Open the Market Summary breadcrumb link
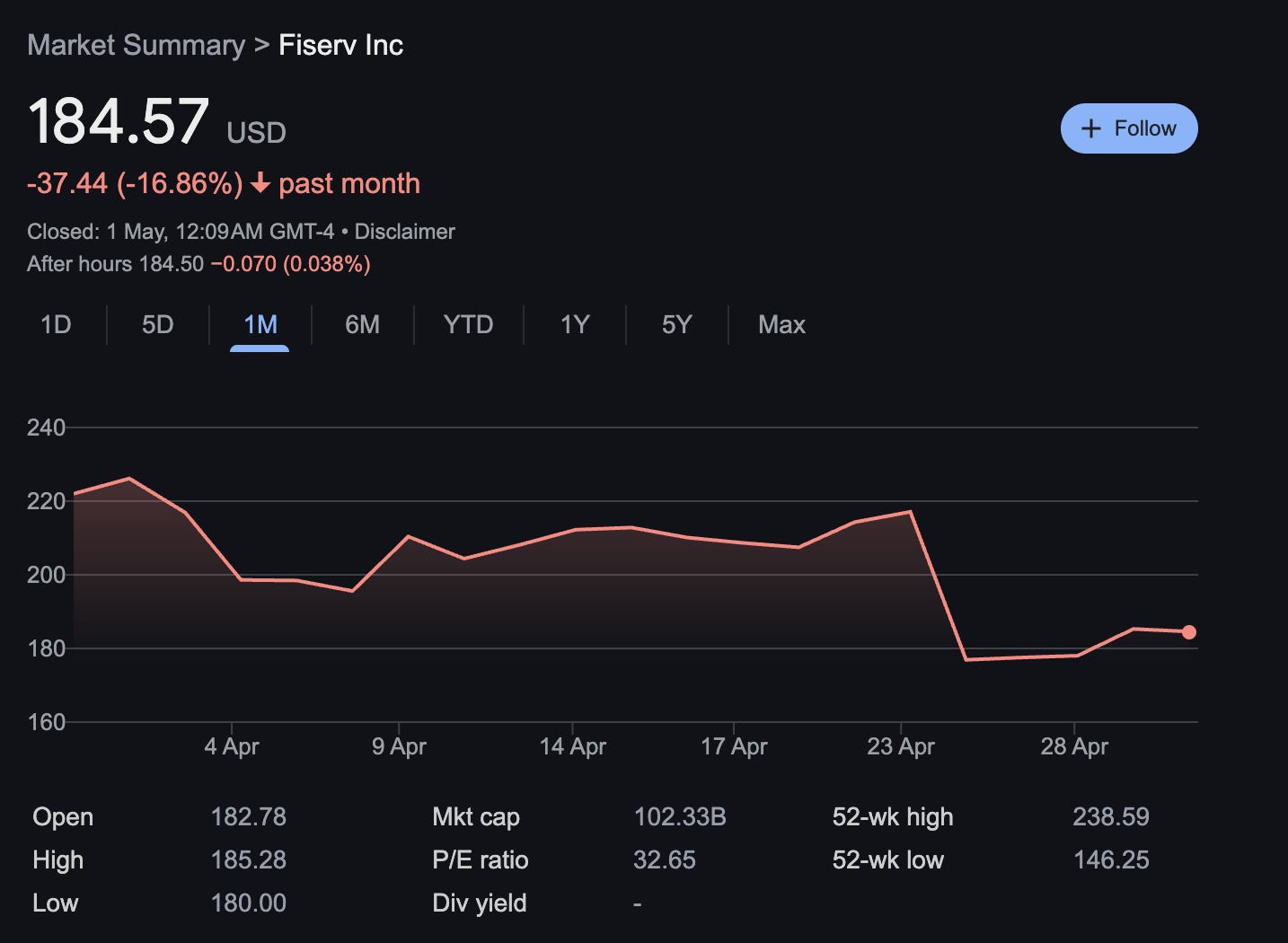The height and width of the screenshot is (943, 1288). pyautogui.click(x=136, y=45)
